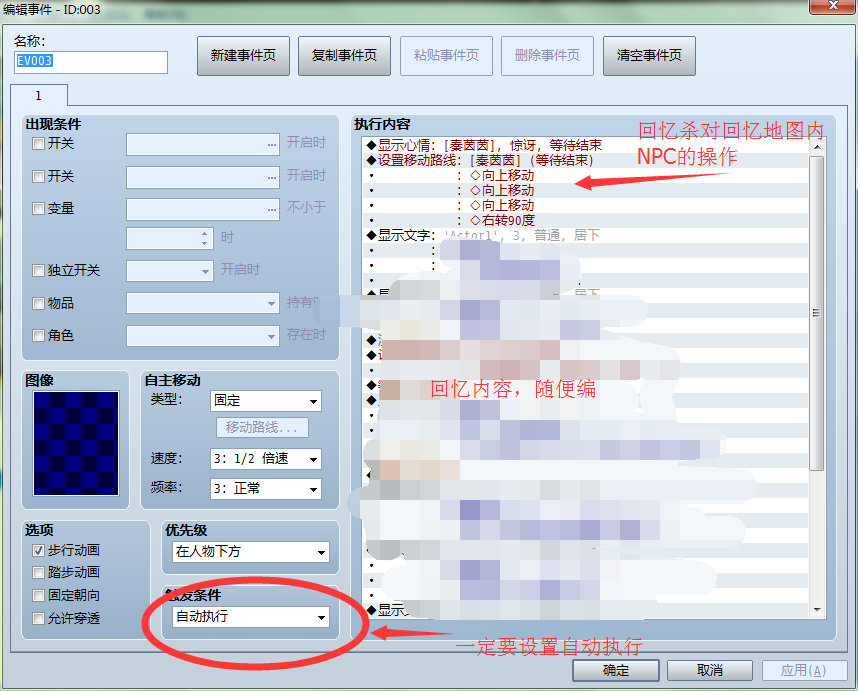
Task: Click the 新建事件页 button
Action: point(243,56)
